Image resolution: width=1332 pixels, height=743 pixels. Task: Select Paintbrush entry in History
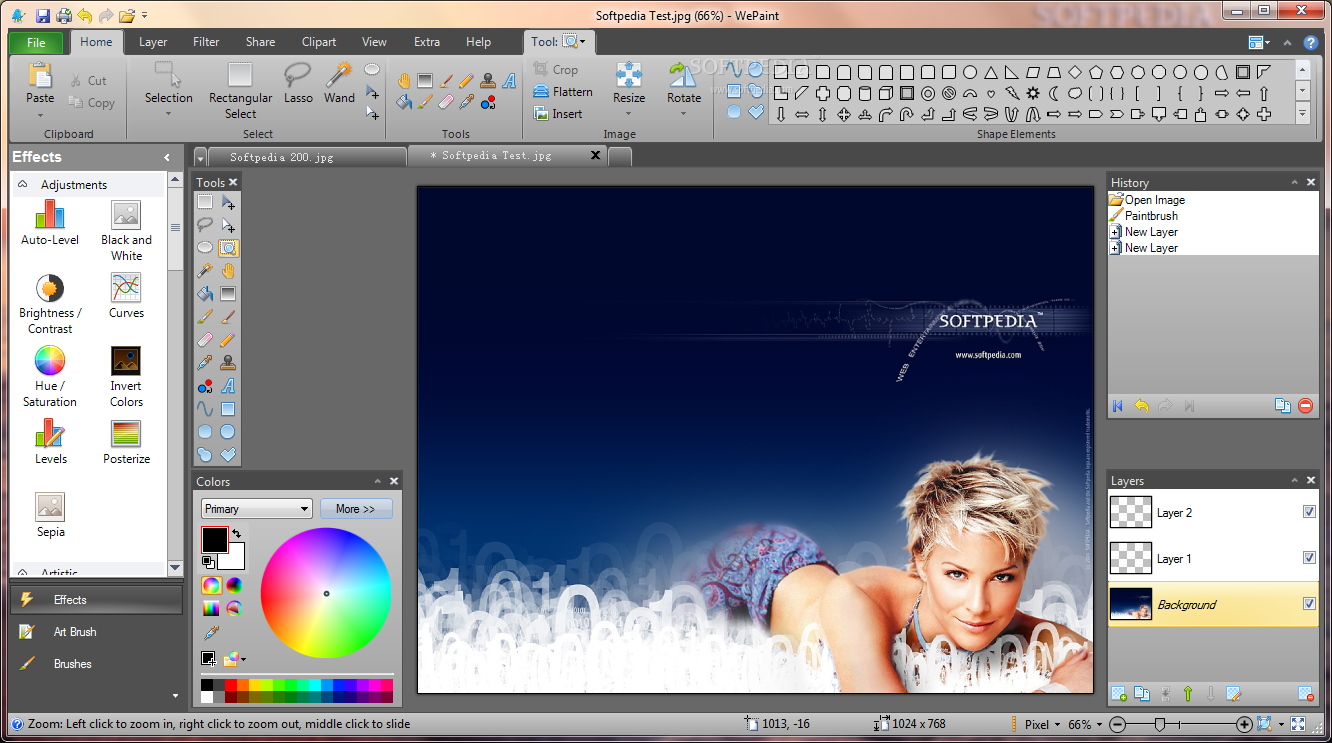(1151, 216)
